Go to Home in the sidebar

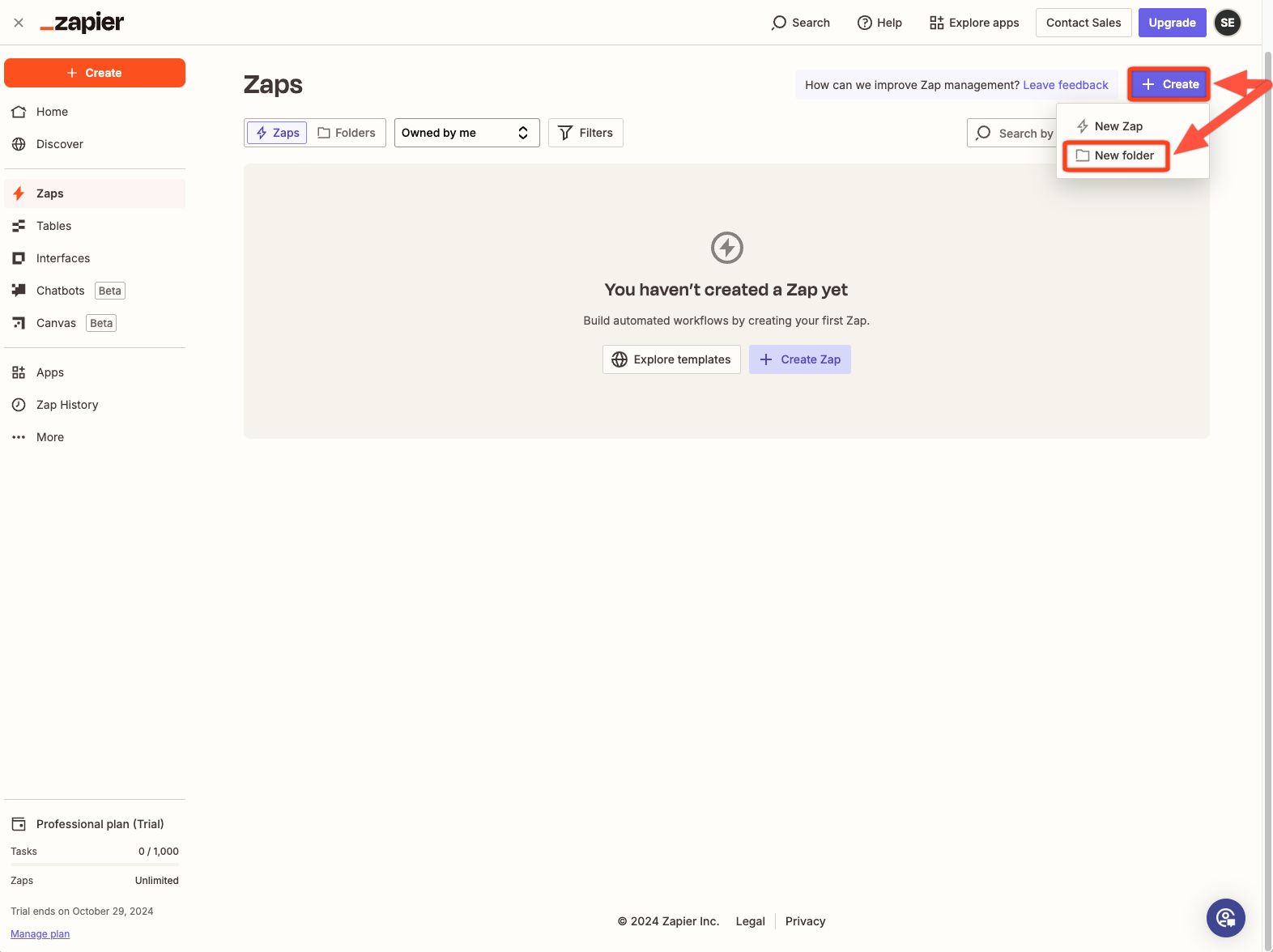point(95,112)
